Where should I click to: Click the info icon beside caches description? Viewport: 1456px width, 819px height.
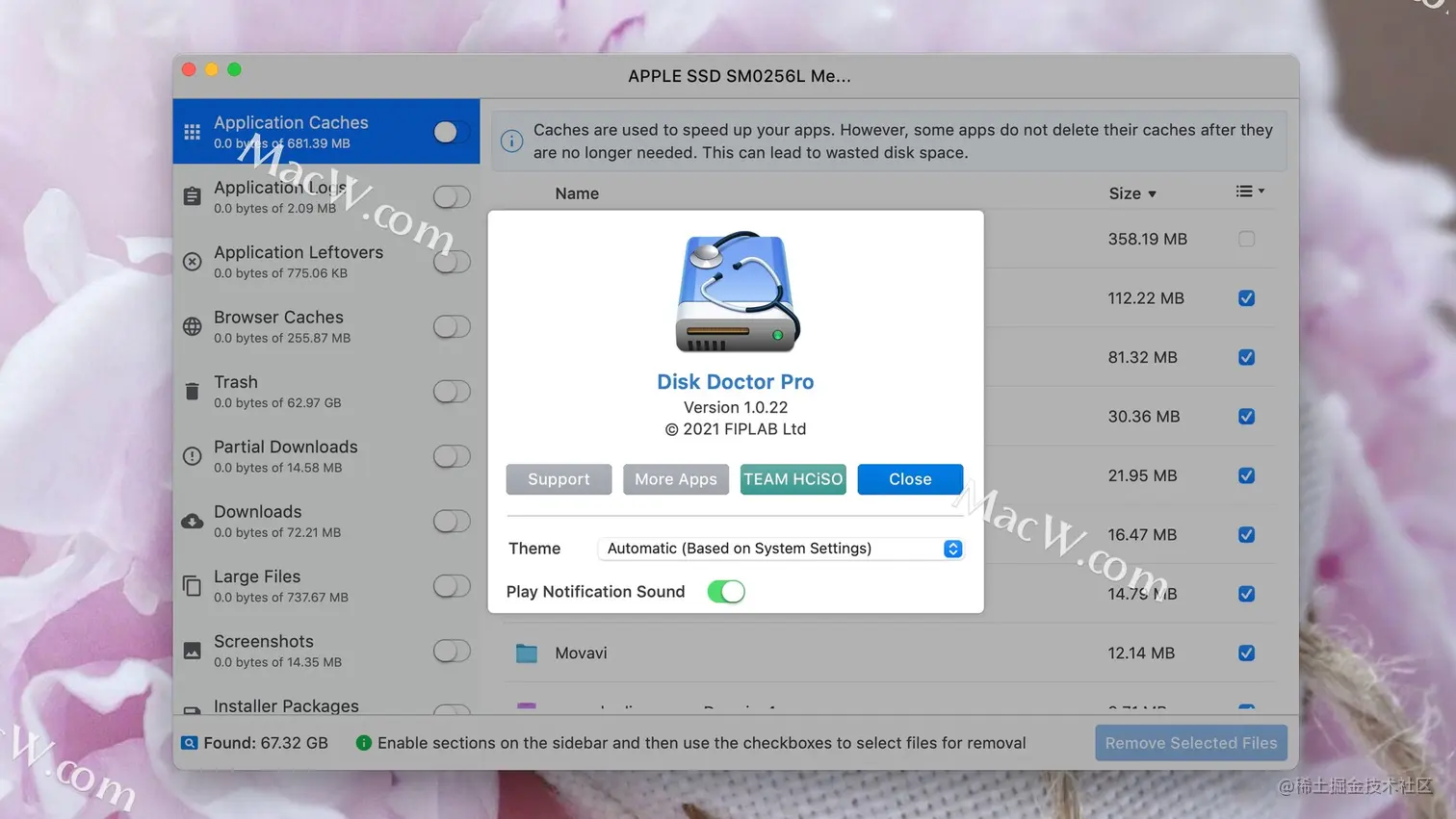pos(512,141)
